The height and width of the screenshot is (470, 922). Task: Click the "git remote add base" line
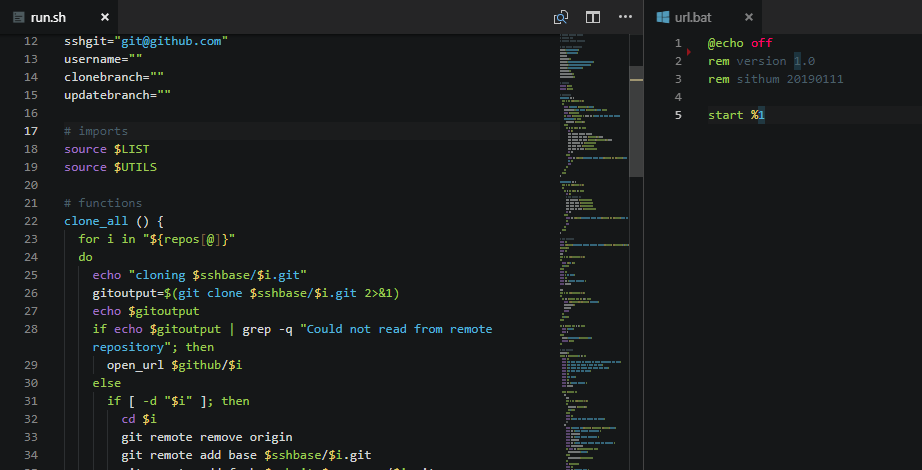click(246, 455)
